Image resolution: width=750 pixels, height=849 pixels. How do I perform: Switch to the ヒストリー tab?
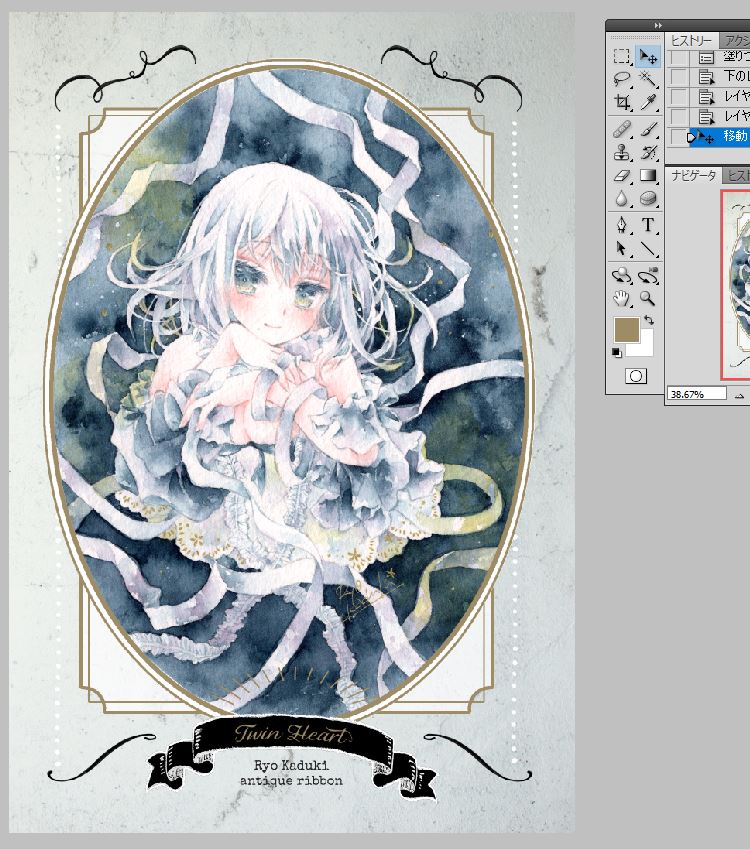click(x=692, y=41)
